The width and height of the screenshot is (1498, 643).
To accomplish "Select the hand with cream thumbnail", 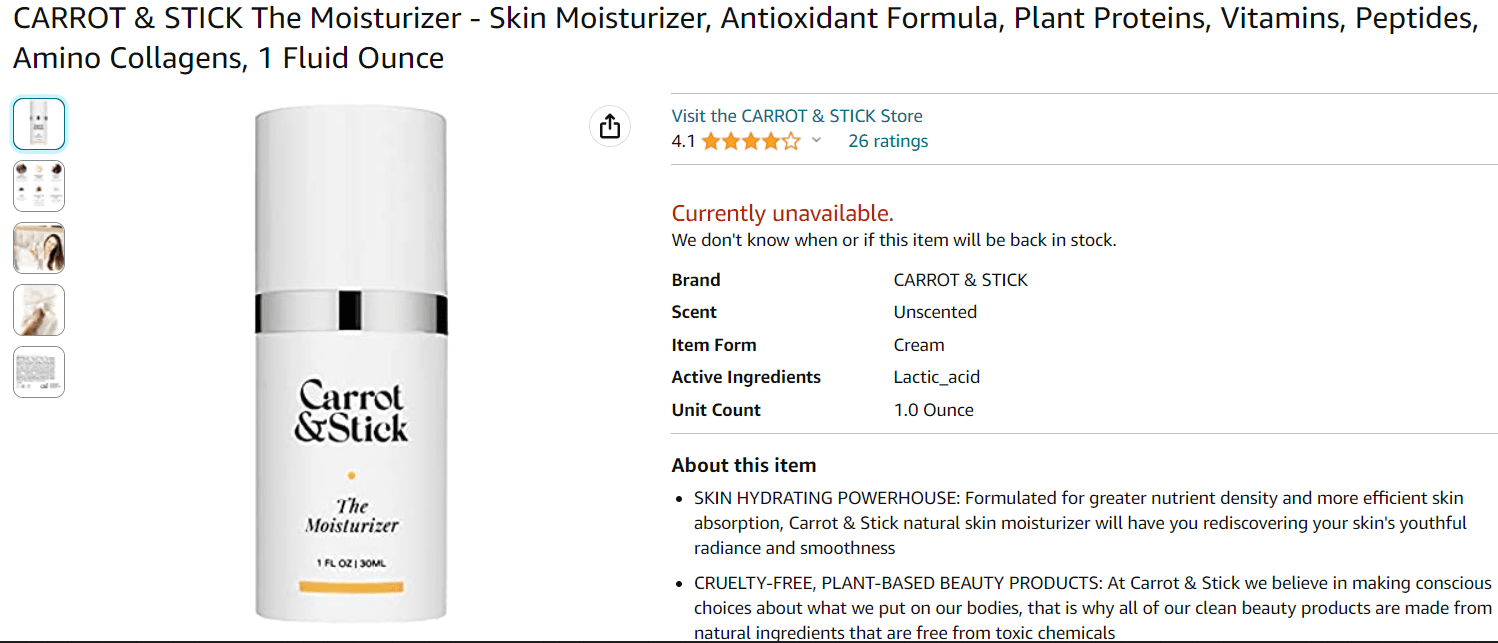I will point(39,310).
